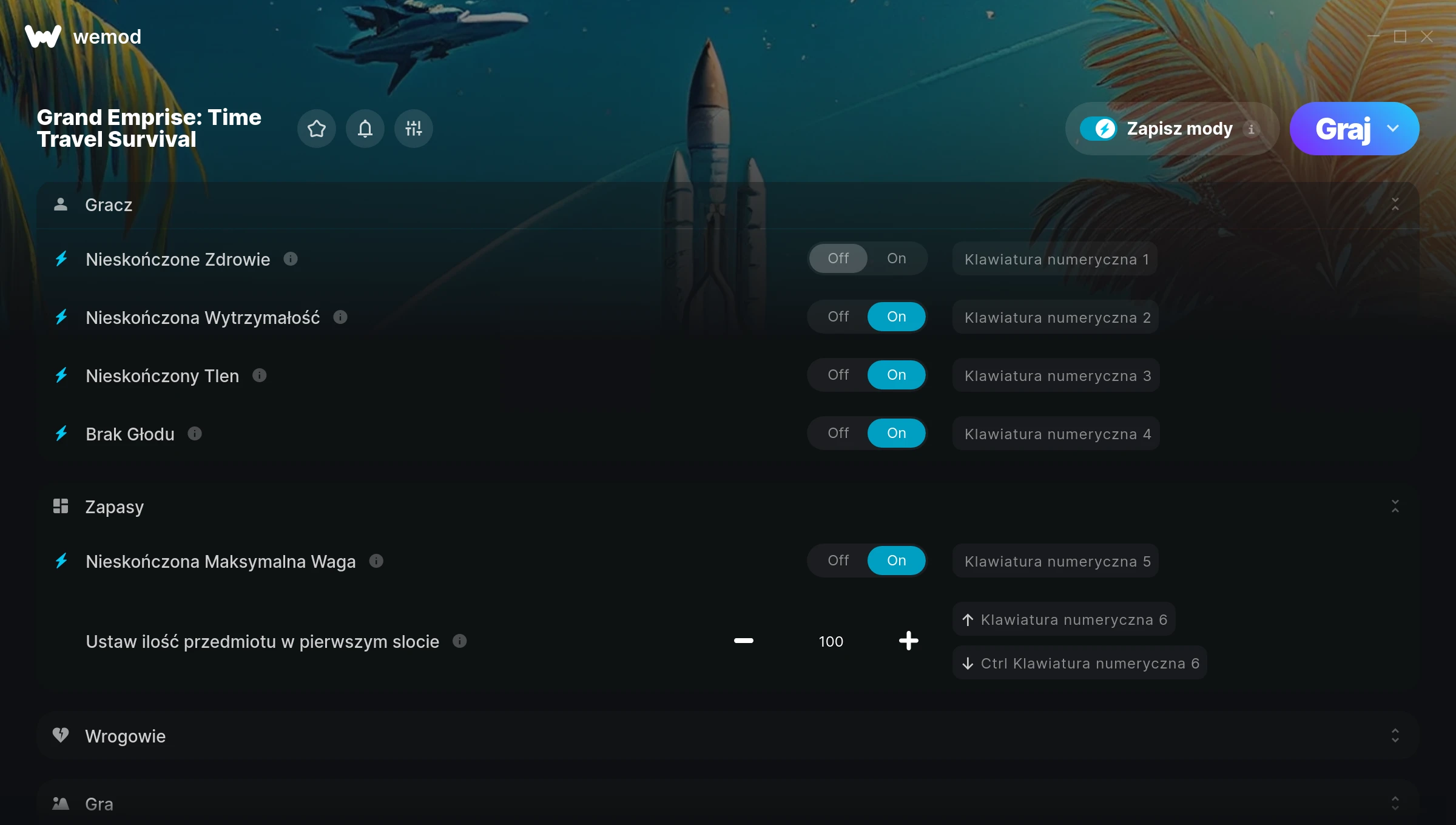
Task: Turn on Nieskończone Zdrowie
Action: click(897, 258)
